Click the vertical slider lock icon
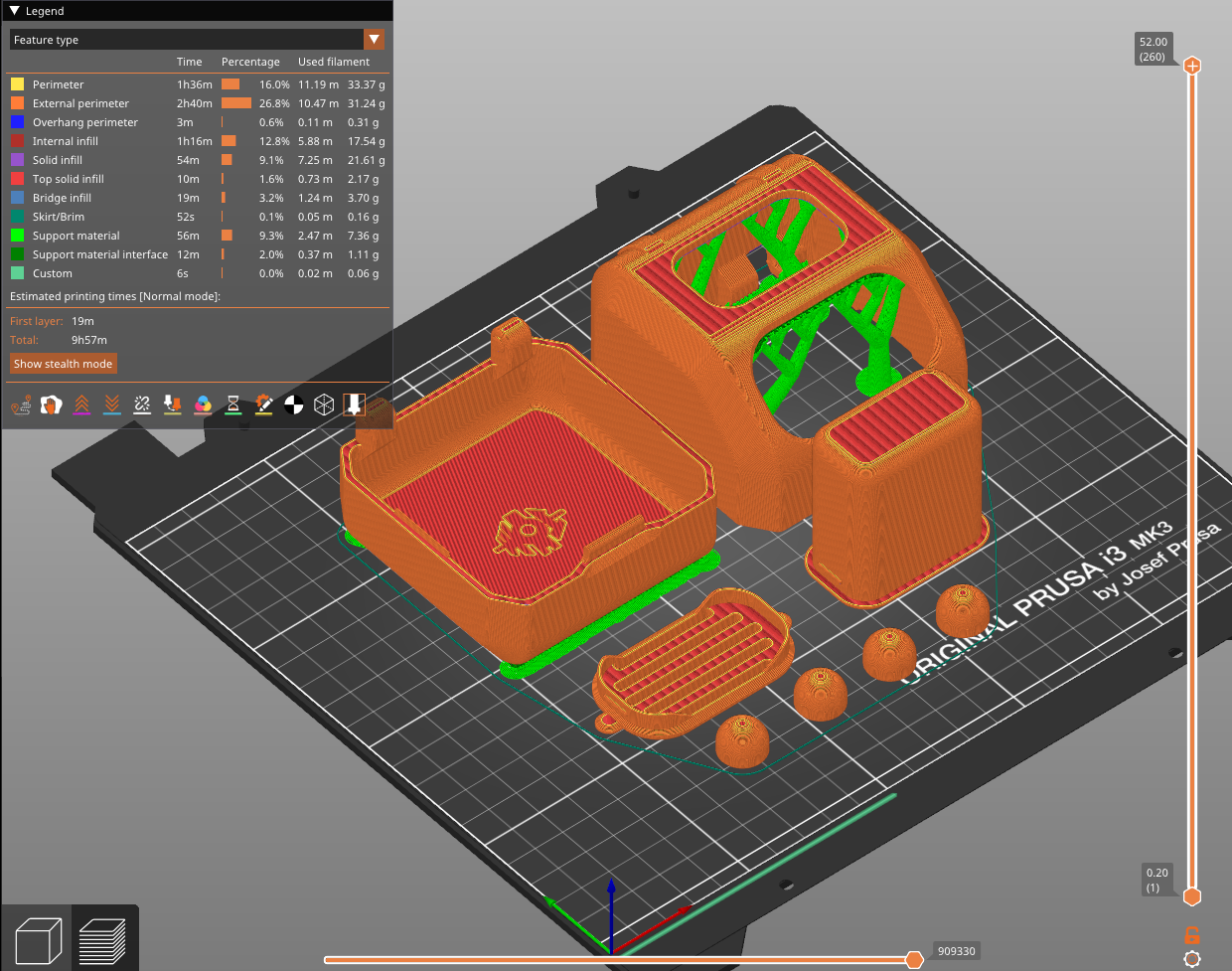The width and height of the screenshot is (1232, 971). [1192, 935]
